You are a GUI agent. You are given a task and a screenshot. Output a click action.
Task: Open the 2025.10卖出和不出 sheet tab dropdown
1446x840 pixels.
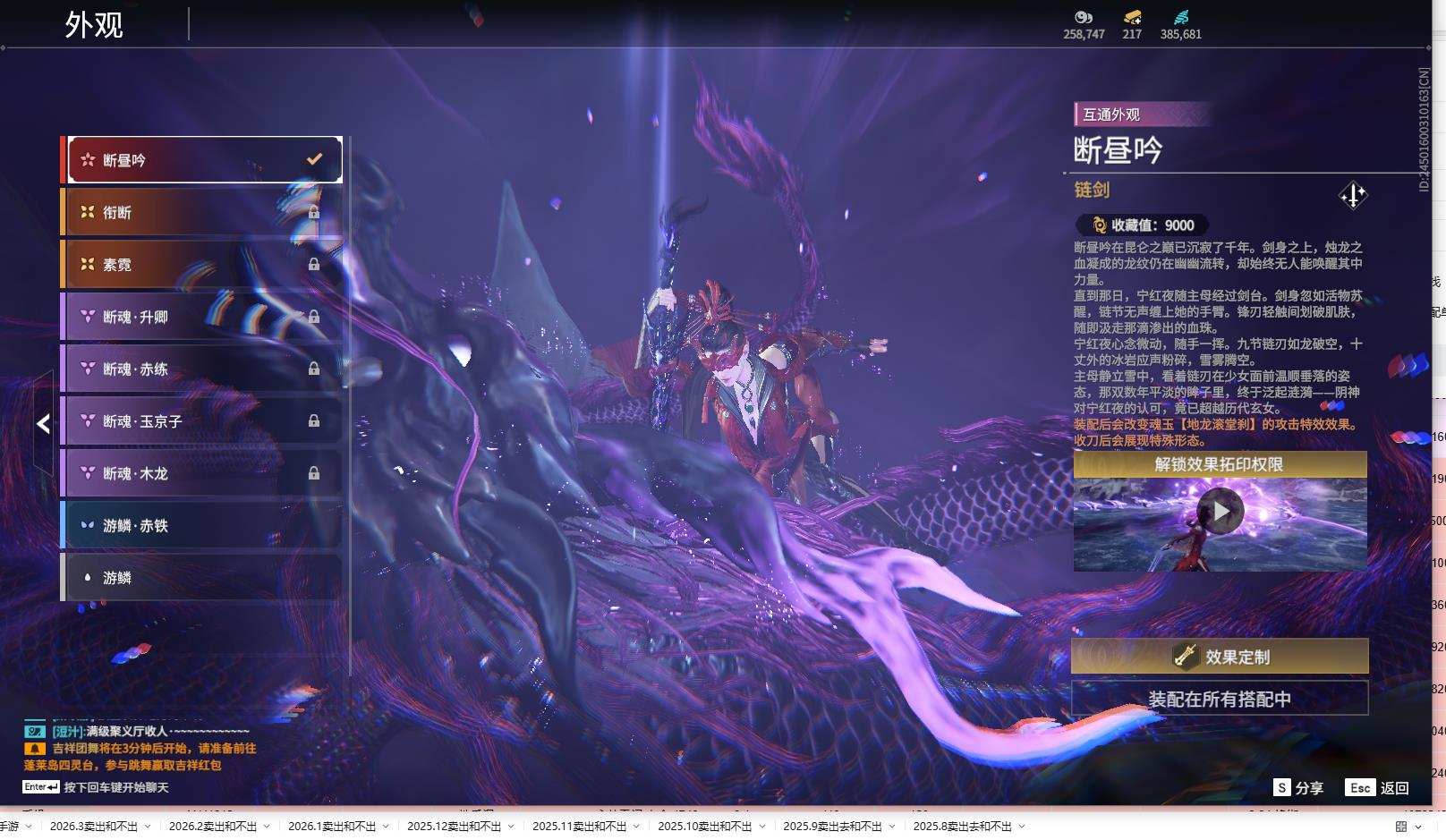[761, 827]
